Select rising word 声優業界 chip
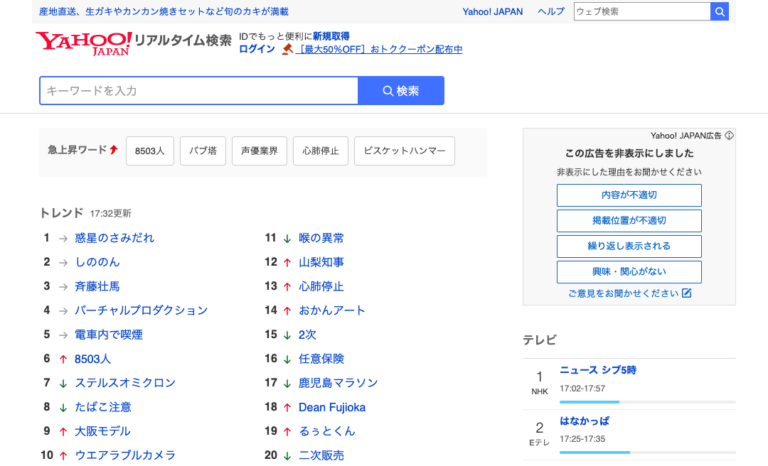The image size is (768, 466). coord(260,151)
